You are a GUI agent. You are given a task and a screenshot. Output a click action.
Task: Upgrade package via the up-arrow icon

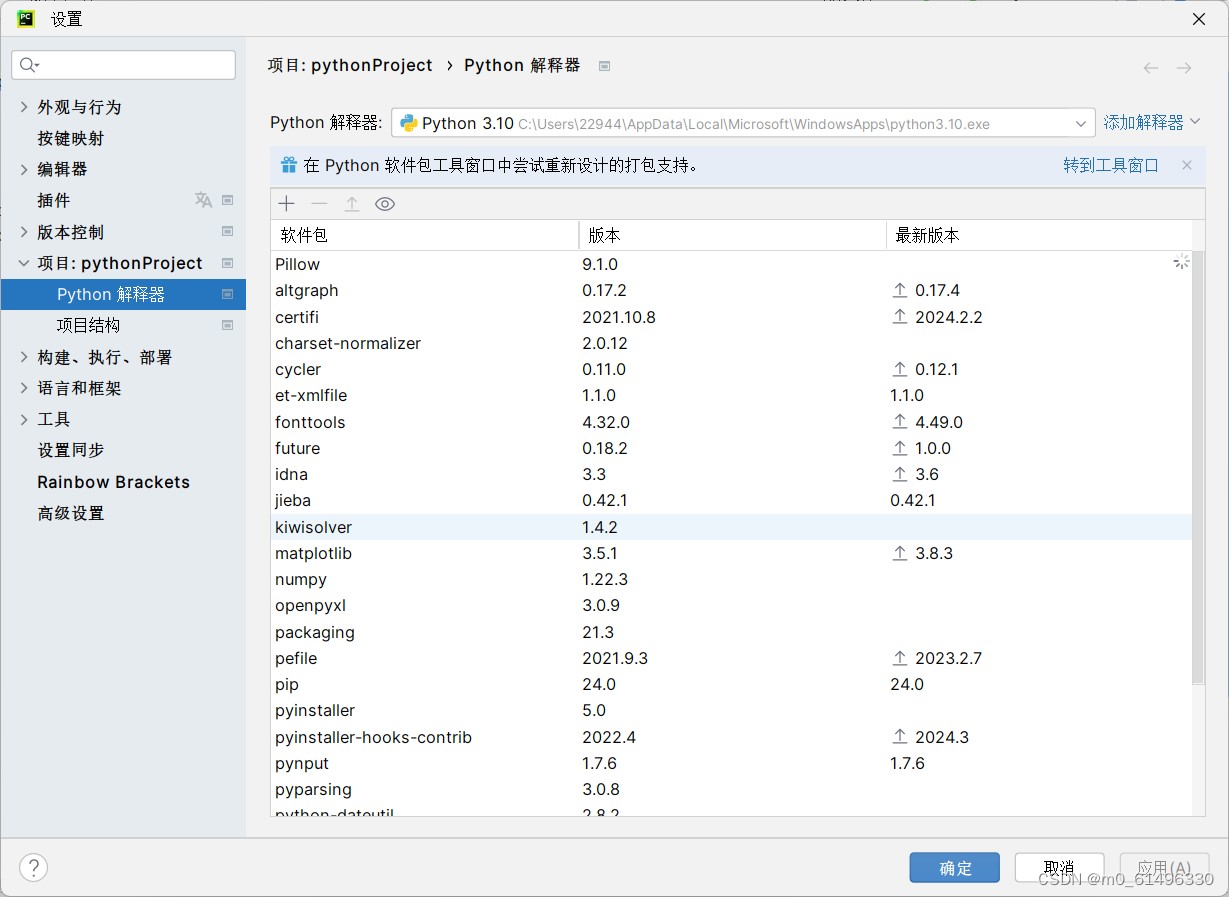(352, 203)
